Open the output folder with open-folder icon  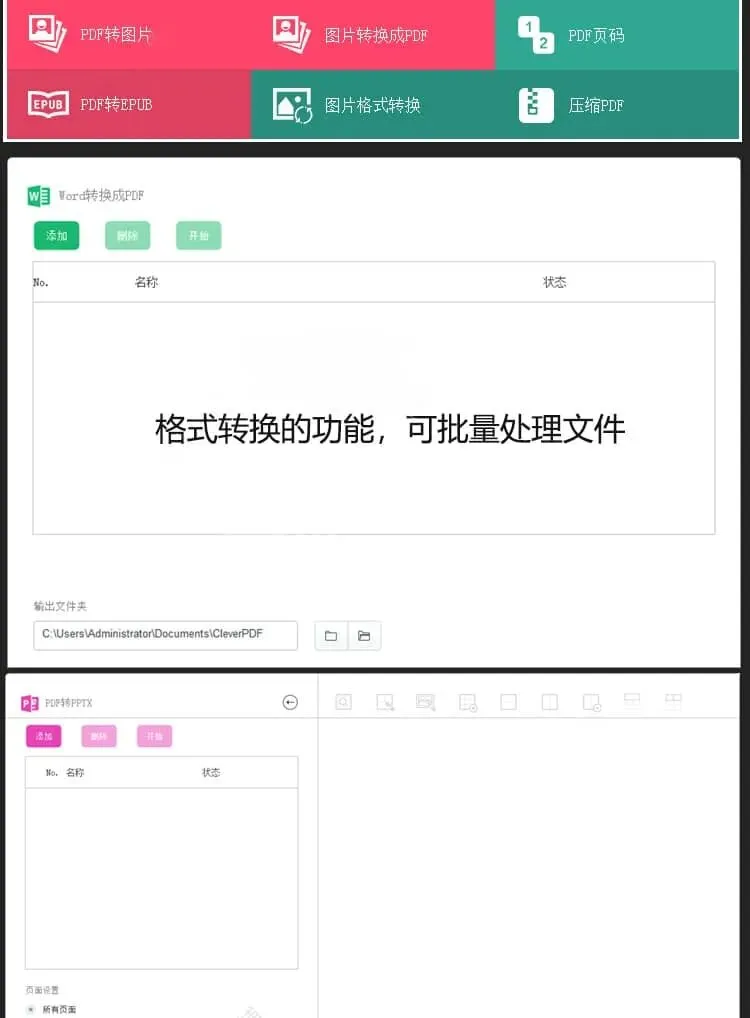click(364, 636)
